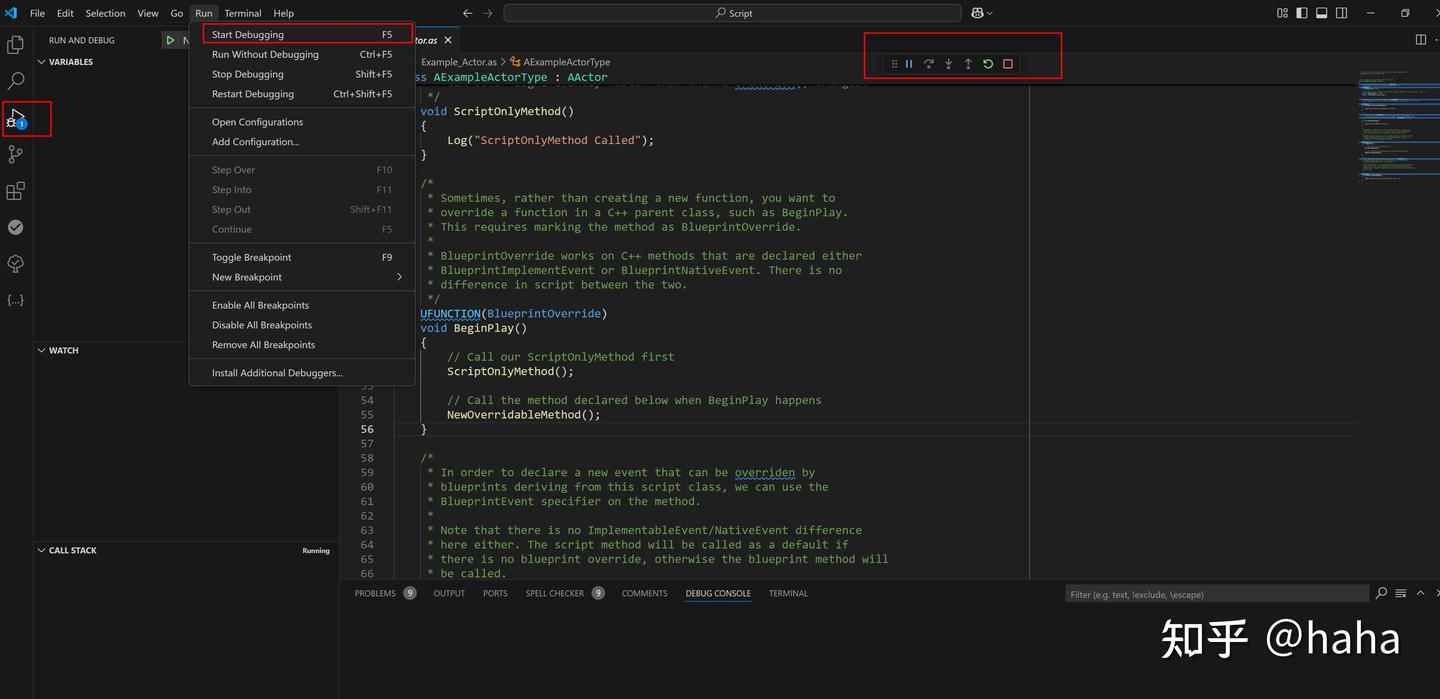Click Remove All Breakpoints

coord(262,344)
